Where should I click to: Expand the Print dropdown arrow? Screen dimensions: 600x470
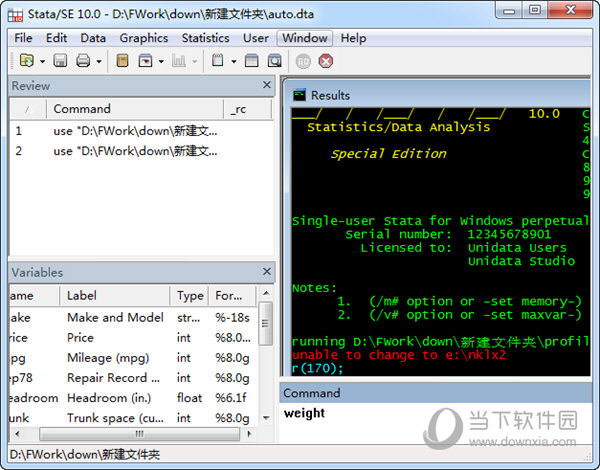(x=99, y=61)
